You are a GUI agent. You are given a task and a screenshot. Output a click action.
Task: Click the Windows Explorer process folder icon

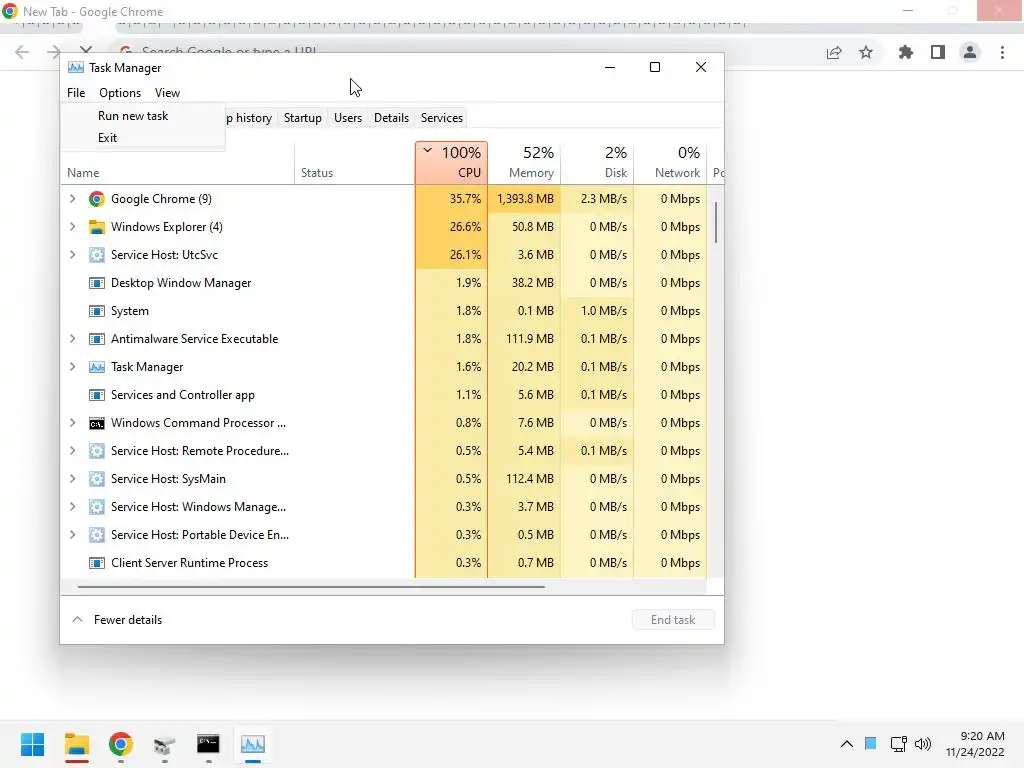97,227
